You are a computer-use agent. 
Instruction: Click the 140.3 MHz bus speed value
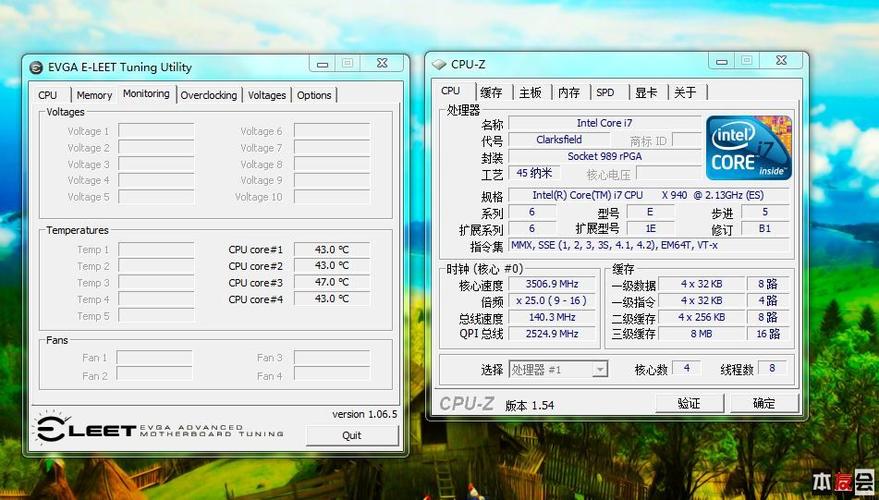[x=552, y=317]
